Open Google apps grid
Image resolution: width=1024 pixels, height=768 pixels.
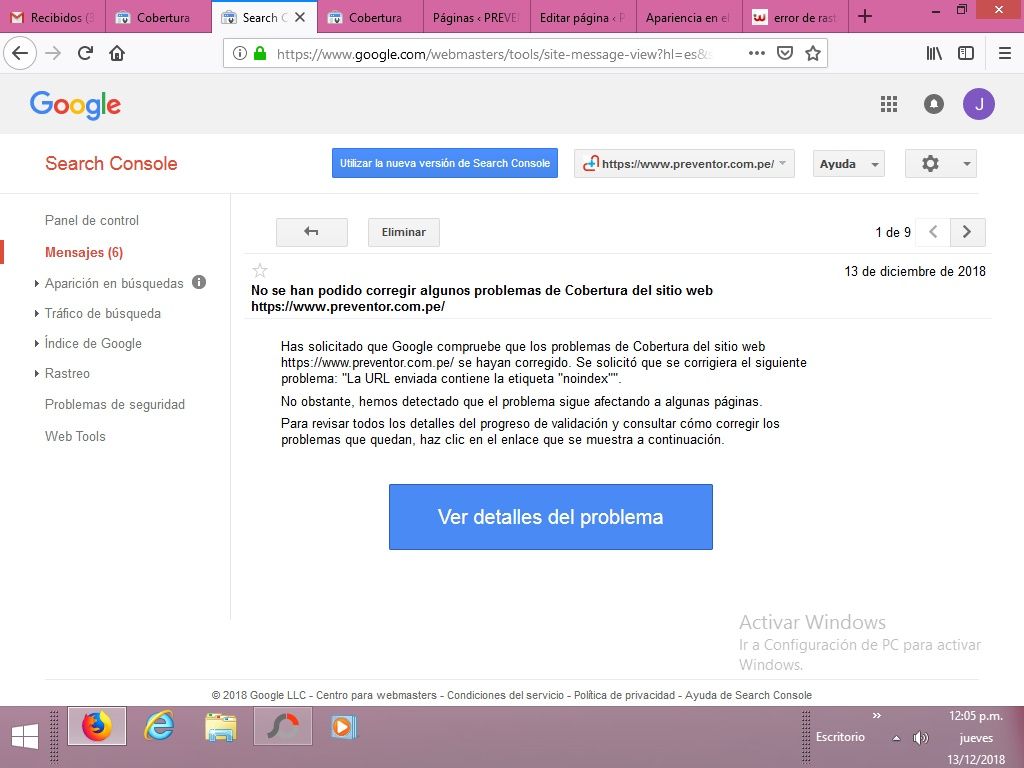pos(889,104)
